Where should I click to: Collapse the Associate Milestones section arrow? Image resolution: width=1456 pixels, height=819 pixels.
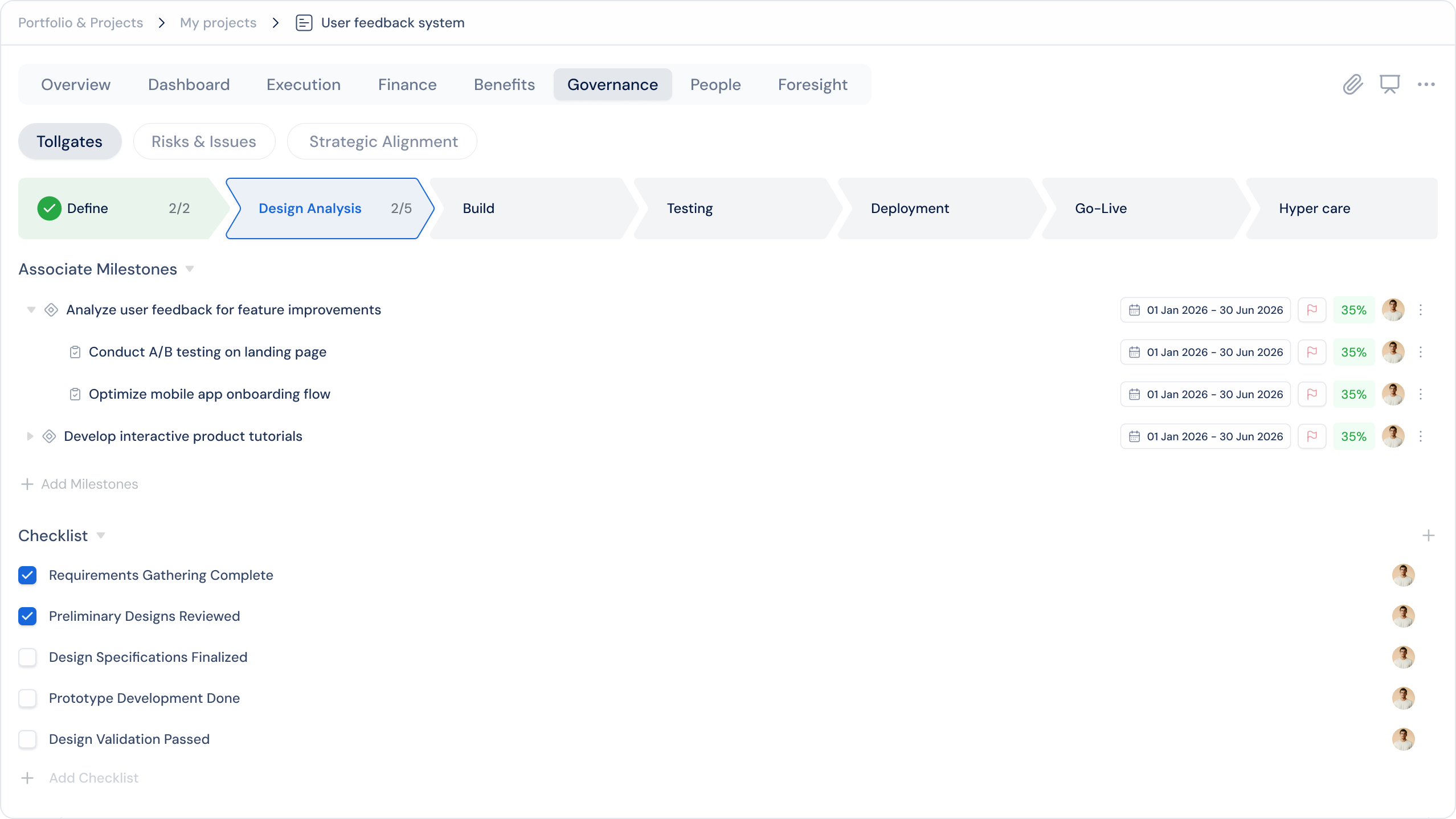point(190,269)
